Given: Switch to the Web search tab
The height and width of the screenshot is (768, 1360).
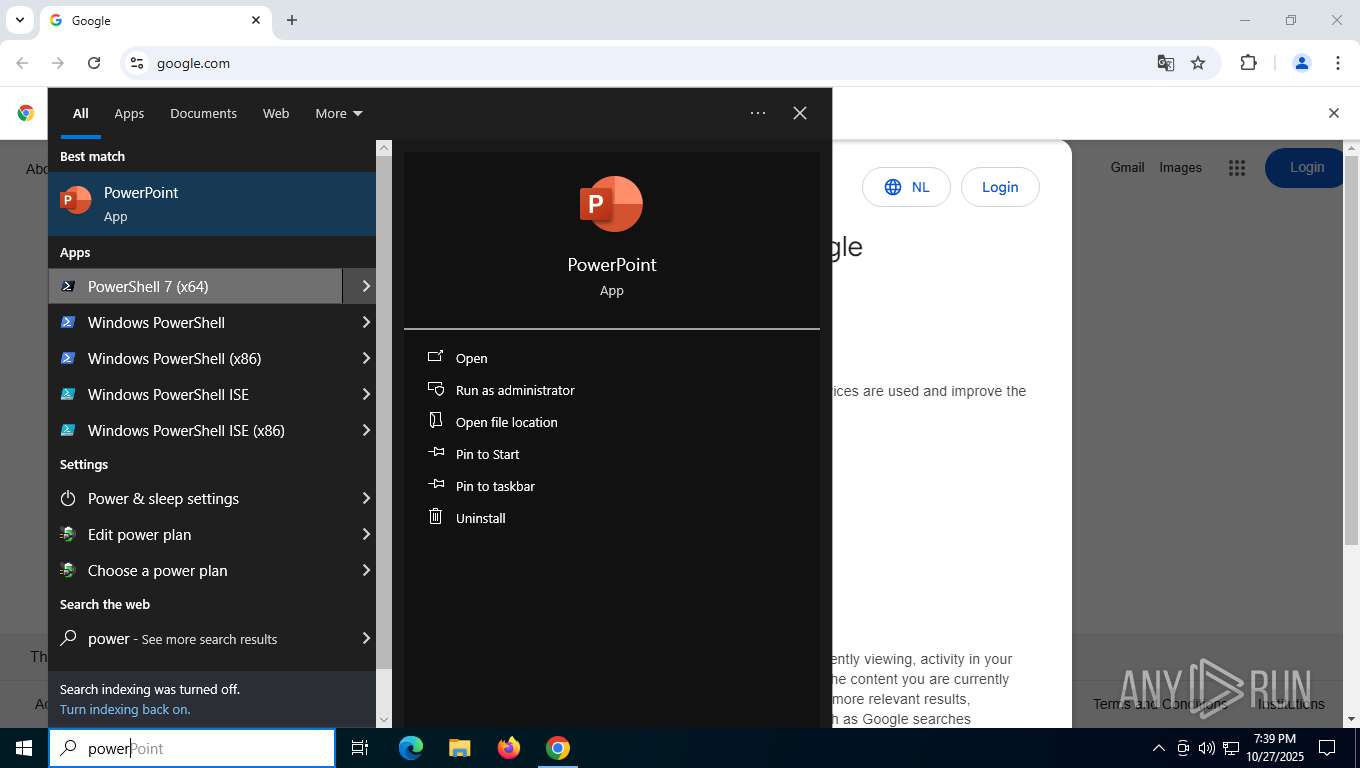Looking at the screenshot, I should click(276, 113).
